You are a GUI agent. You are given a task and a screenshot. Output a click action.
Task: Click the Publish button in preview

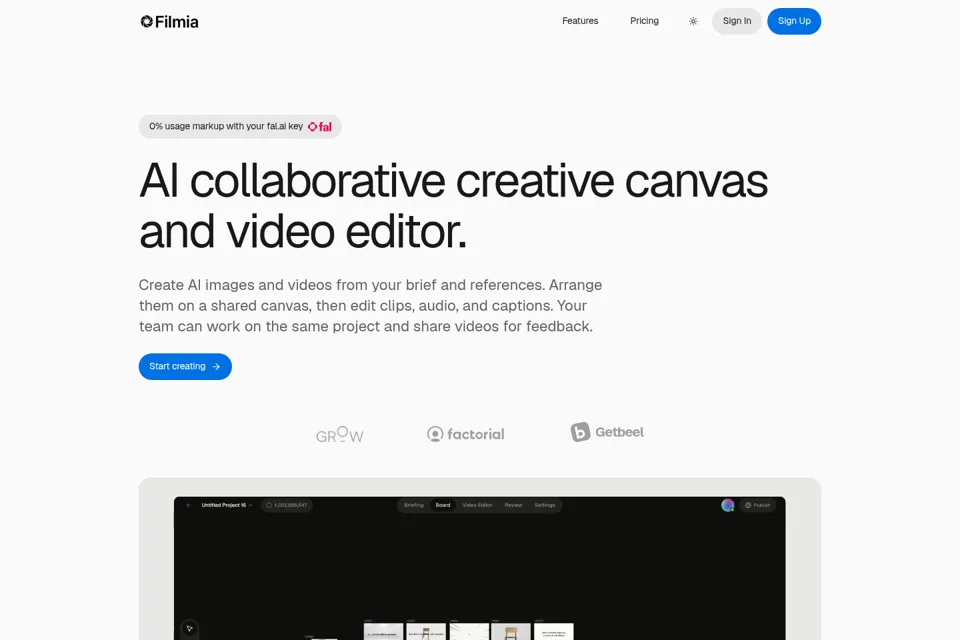coord(758,505)
